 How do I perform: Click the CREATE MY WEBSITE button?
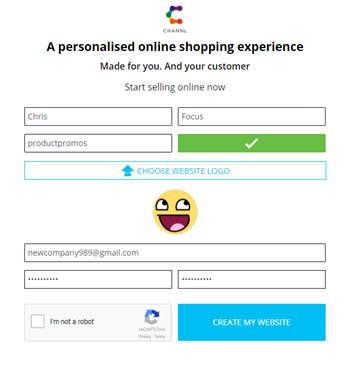point(252,322)
